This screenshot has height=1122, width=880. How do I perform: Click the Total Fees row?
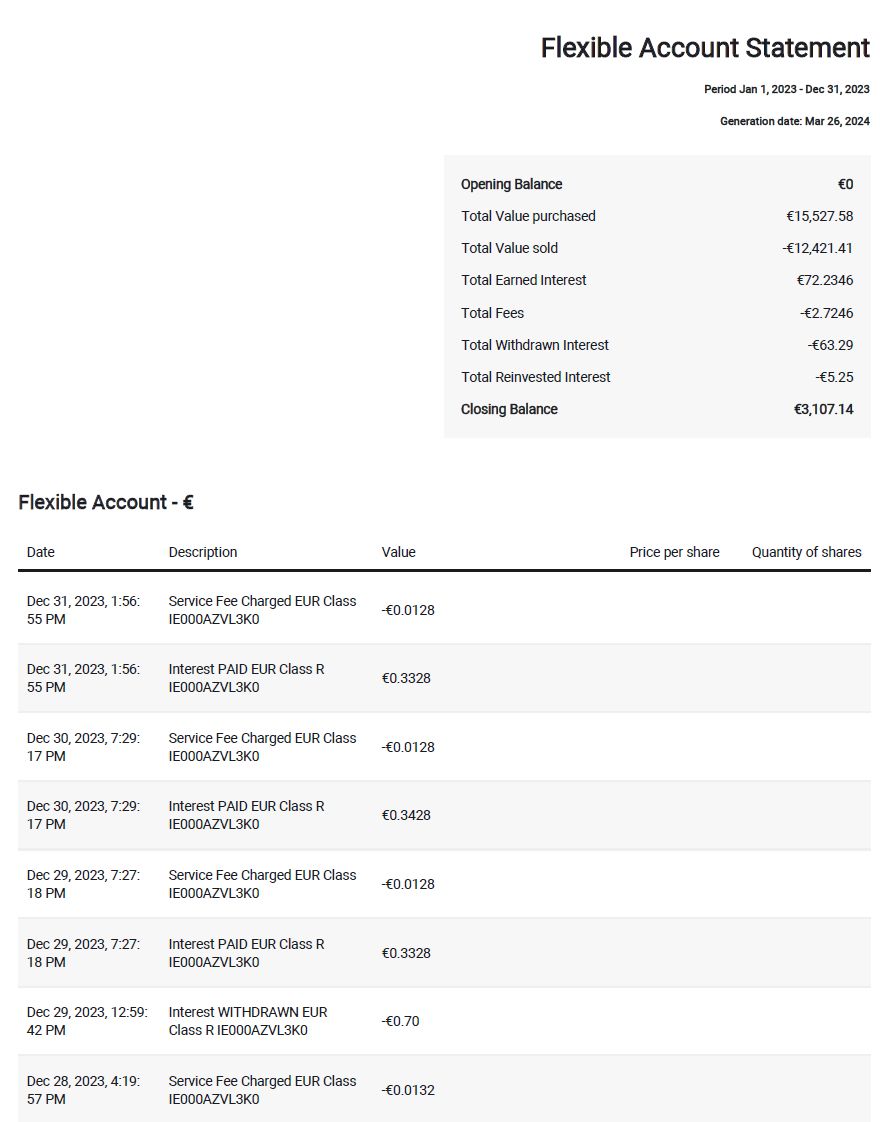pyautogui.click(x=657, y=313)
